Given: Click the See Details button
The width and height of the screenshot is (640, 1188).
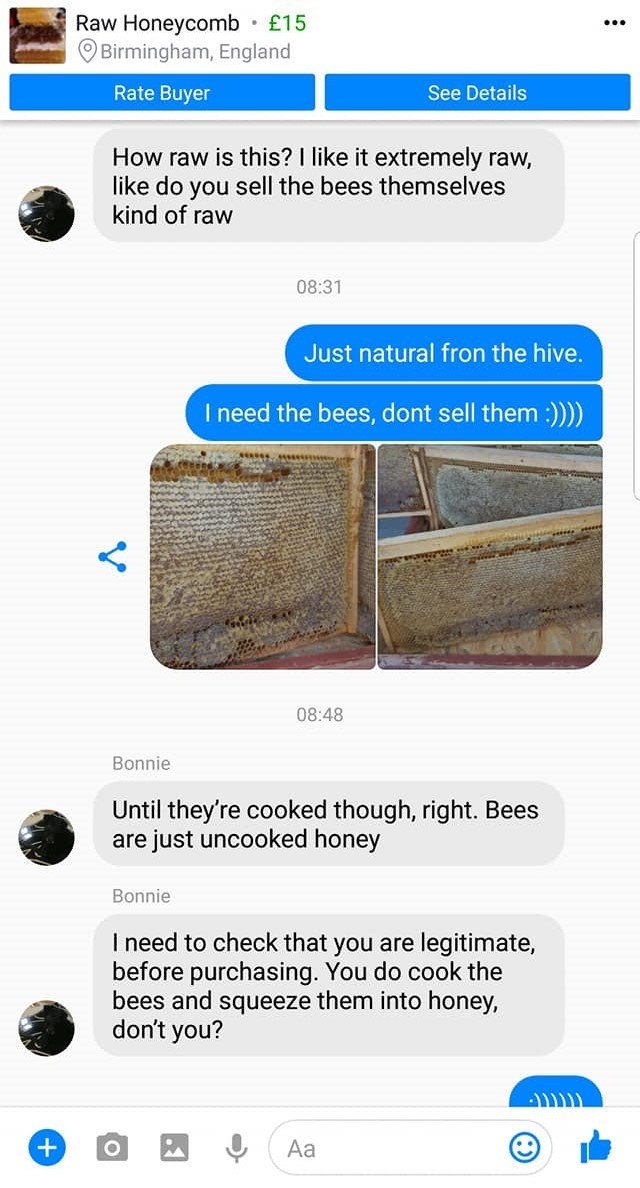Looking at the screenshot, I should (477, 92).
